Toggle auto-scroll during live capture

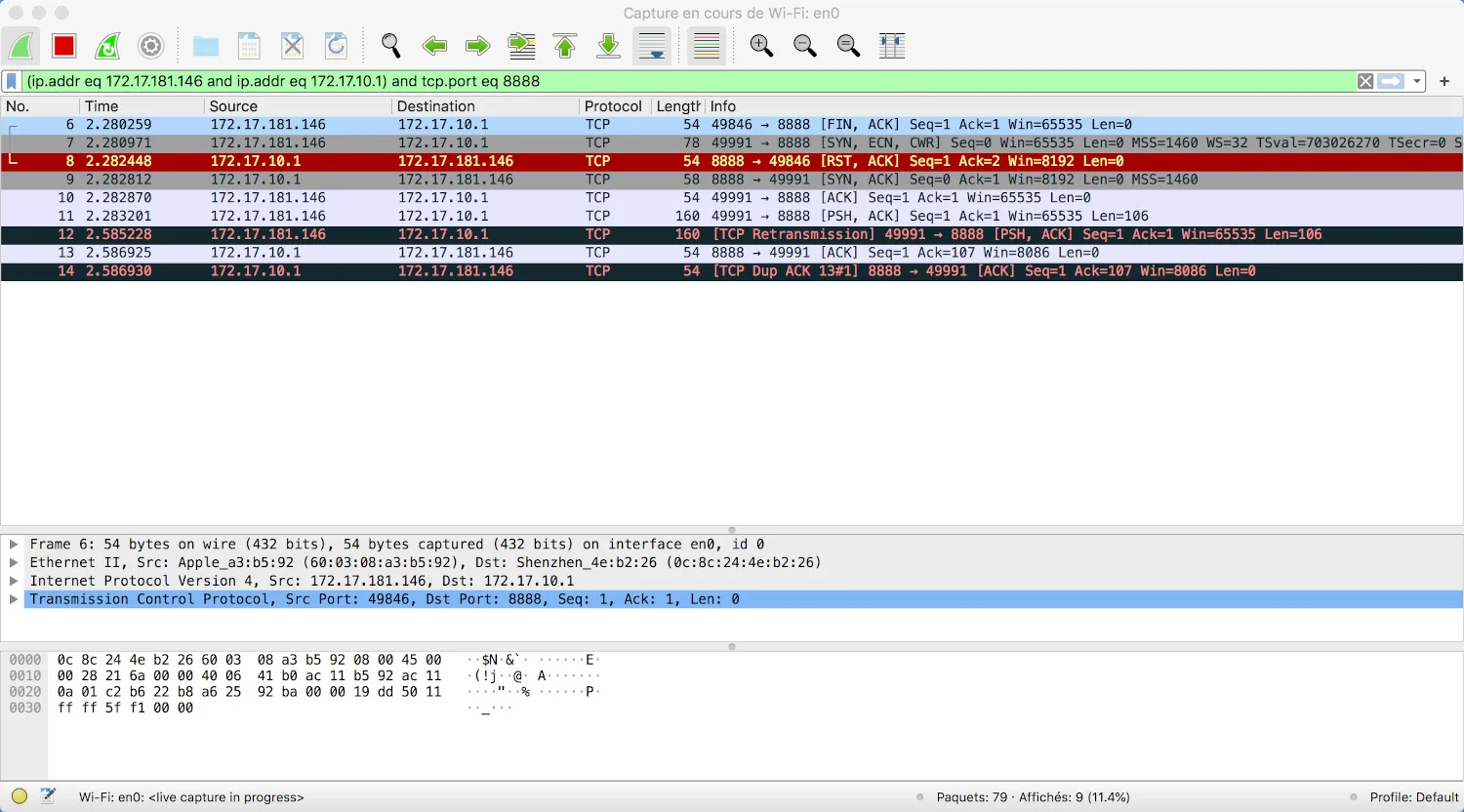pyautogui.click(x=652, y=46)
